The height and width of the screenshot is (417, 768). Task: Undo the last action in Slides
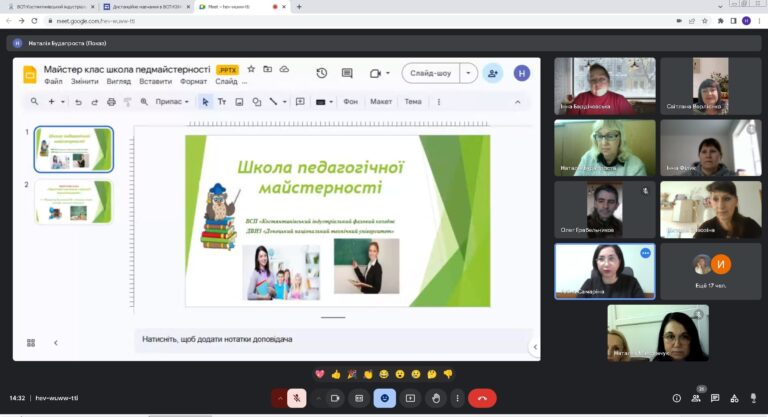click(x=78, y=102)
